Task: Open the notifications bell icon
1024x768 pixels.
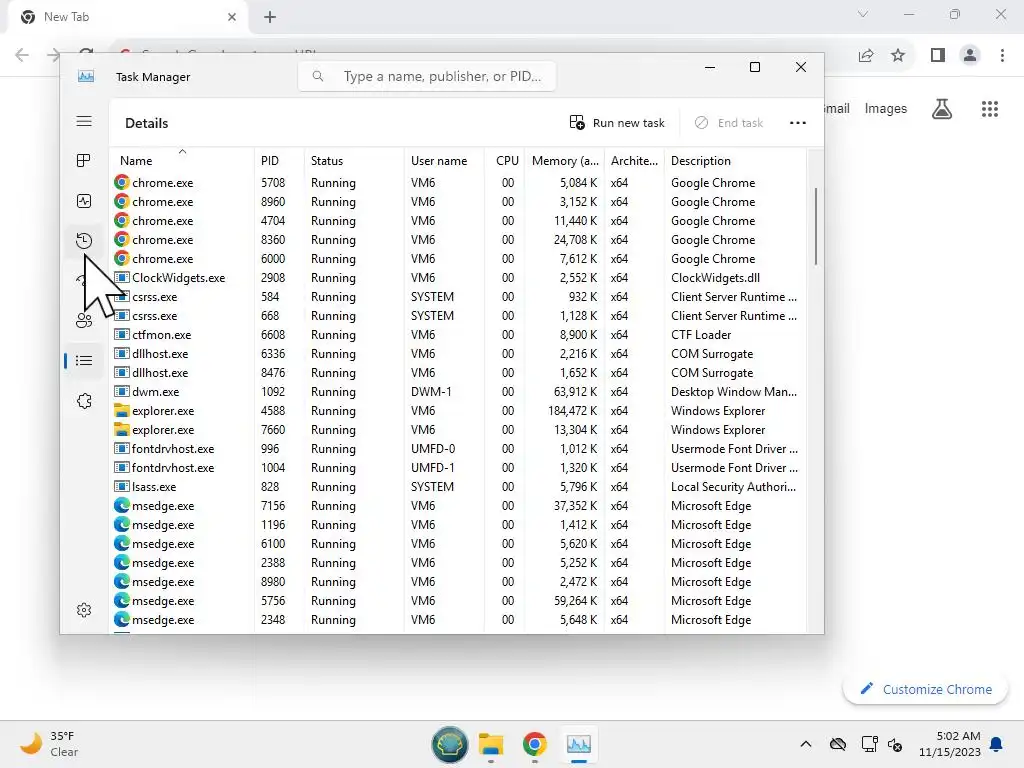Action: 996,744
